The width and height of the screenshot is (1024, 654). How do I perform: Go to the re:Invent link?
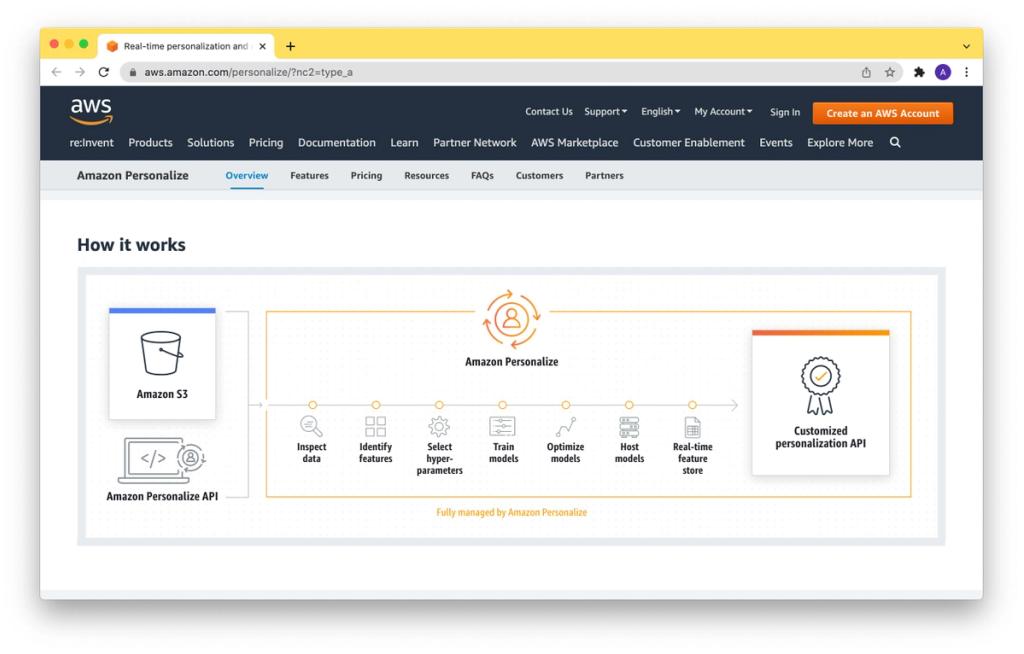click(x=91, y=142)
